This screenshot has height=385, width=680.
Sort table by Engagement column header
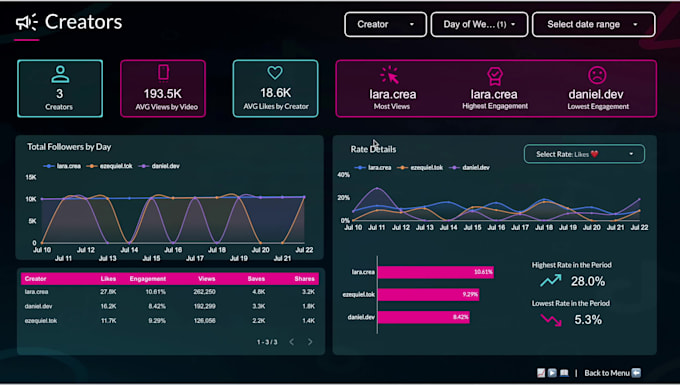[x=147, y=279]
